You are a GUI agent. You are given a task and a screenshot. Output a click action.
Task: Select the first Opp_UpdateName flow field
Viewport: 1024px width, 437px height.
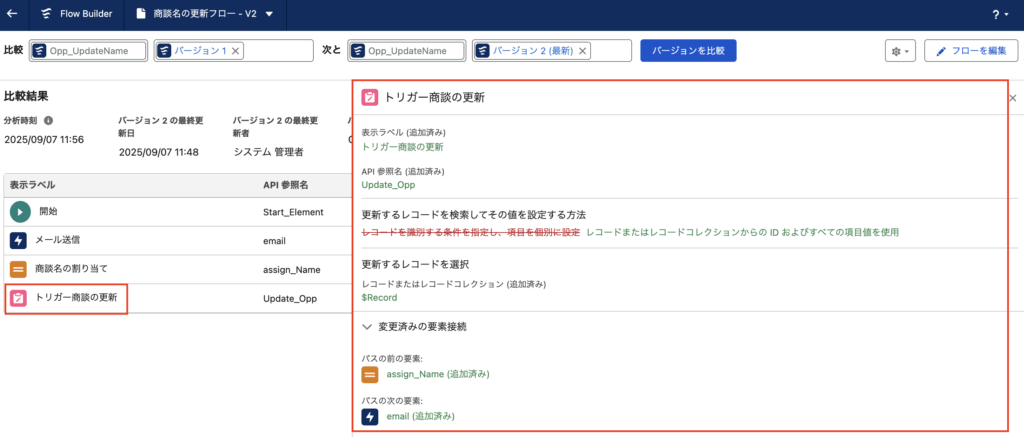[x=89, y=50]
